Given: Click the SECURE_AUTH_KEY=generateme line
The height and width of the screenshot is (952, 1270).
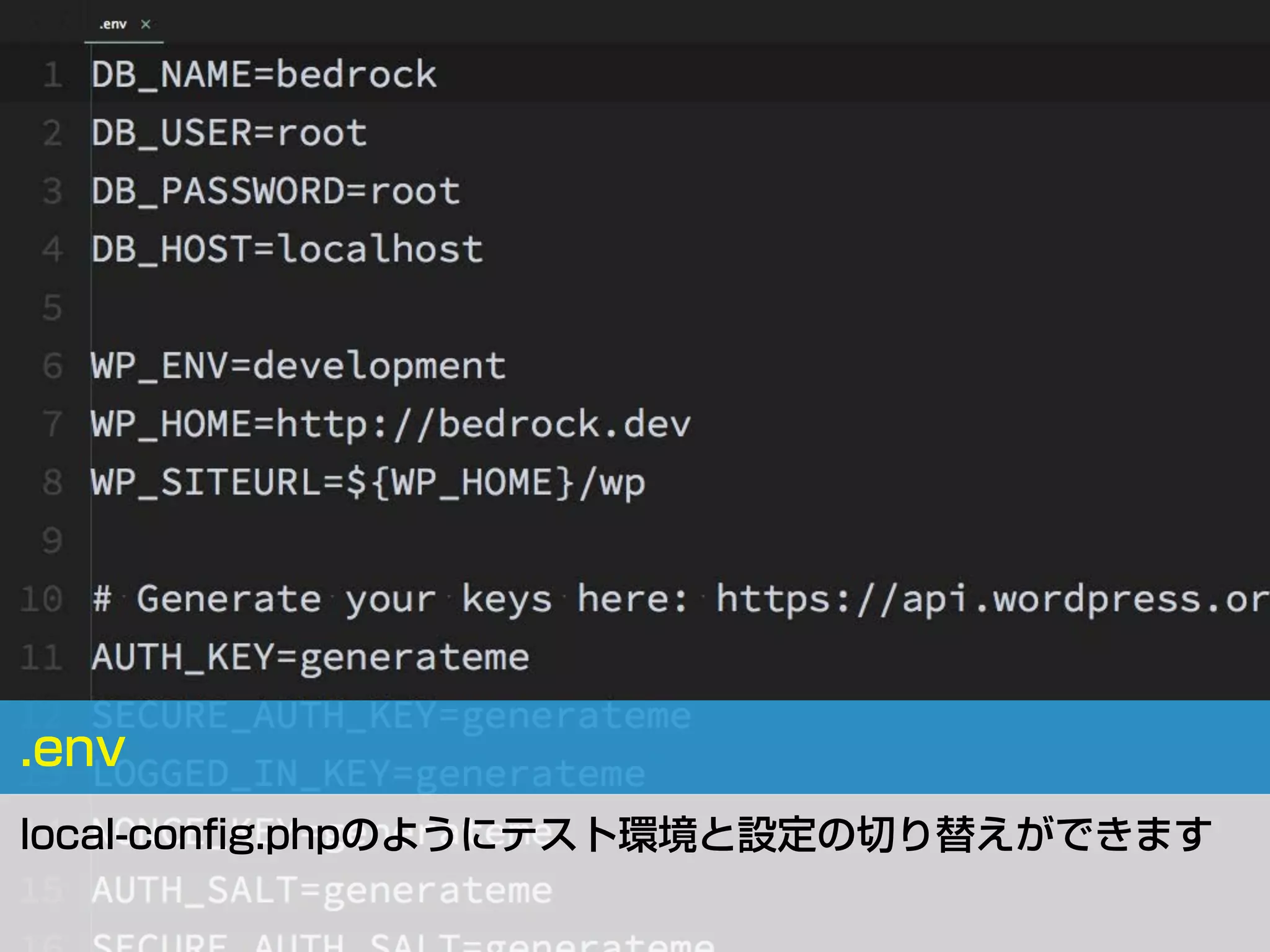Looking at the screenshot, I should pyautogui.click(x=391, y=716).
